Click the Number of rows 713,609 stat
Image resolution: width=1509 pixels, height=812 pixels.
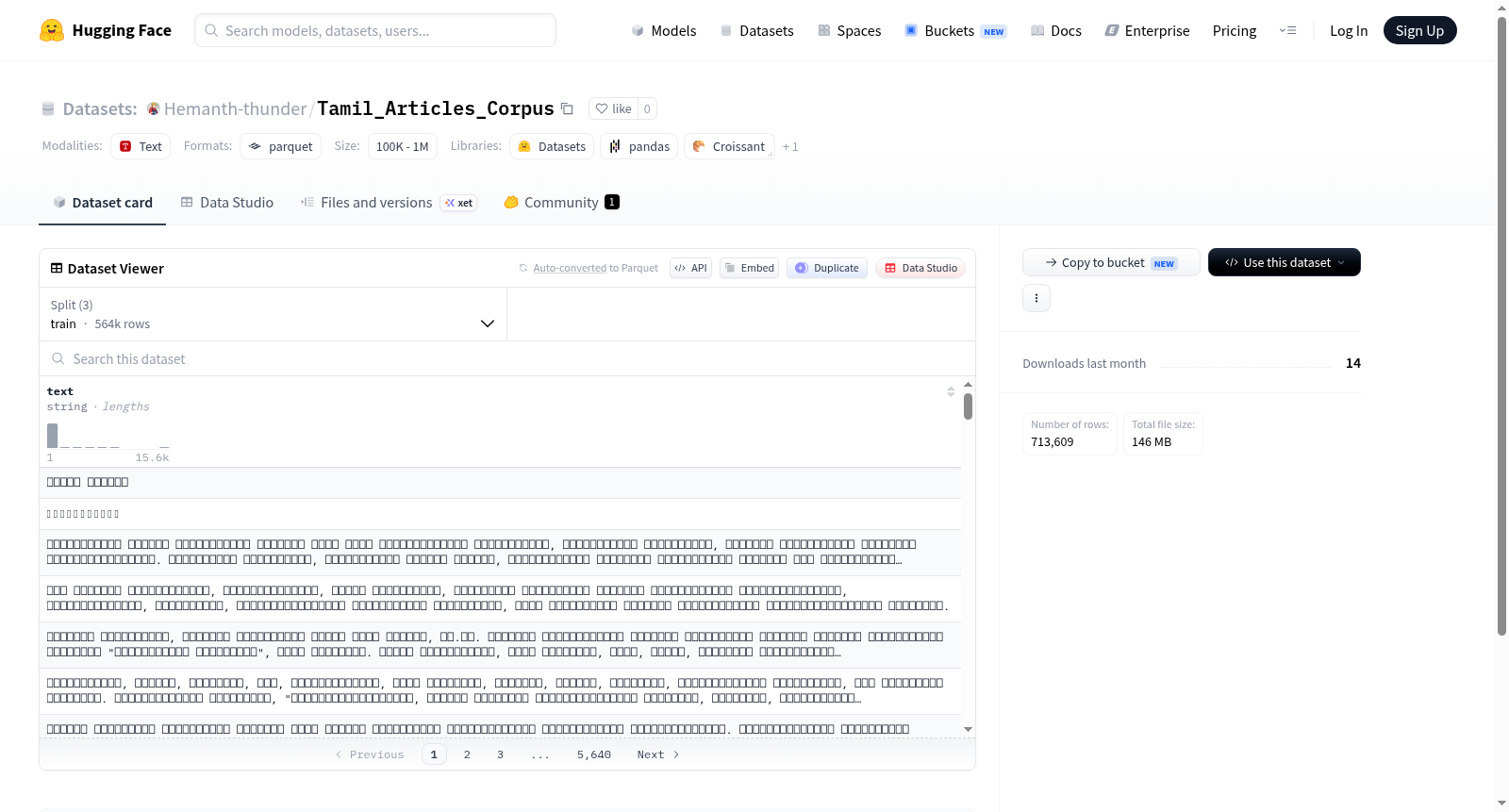1070,434
